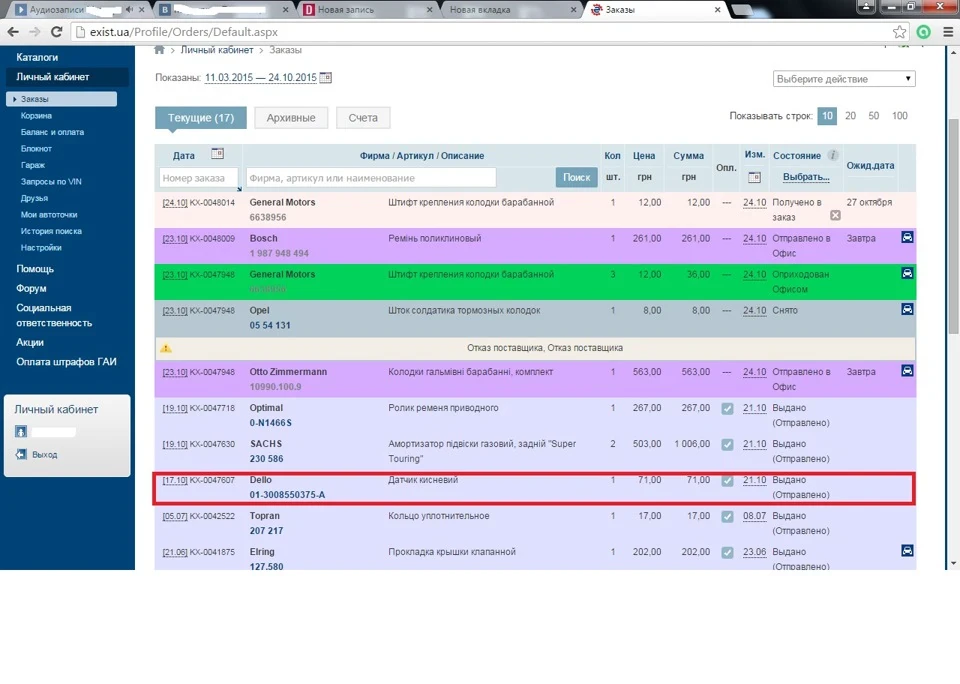Screen dimensions: 960x684
Task: Switch to Счета tab
Action: point(363,118)
